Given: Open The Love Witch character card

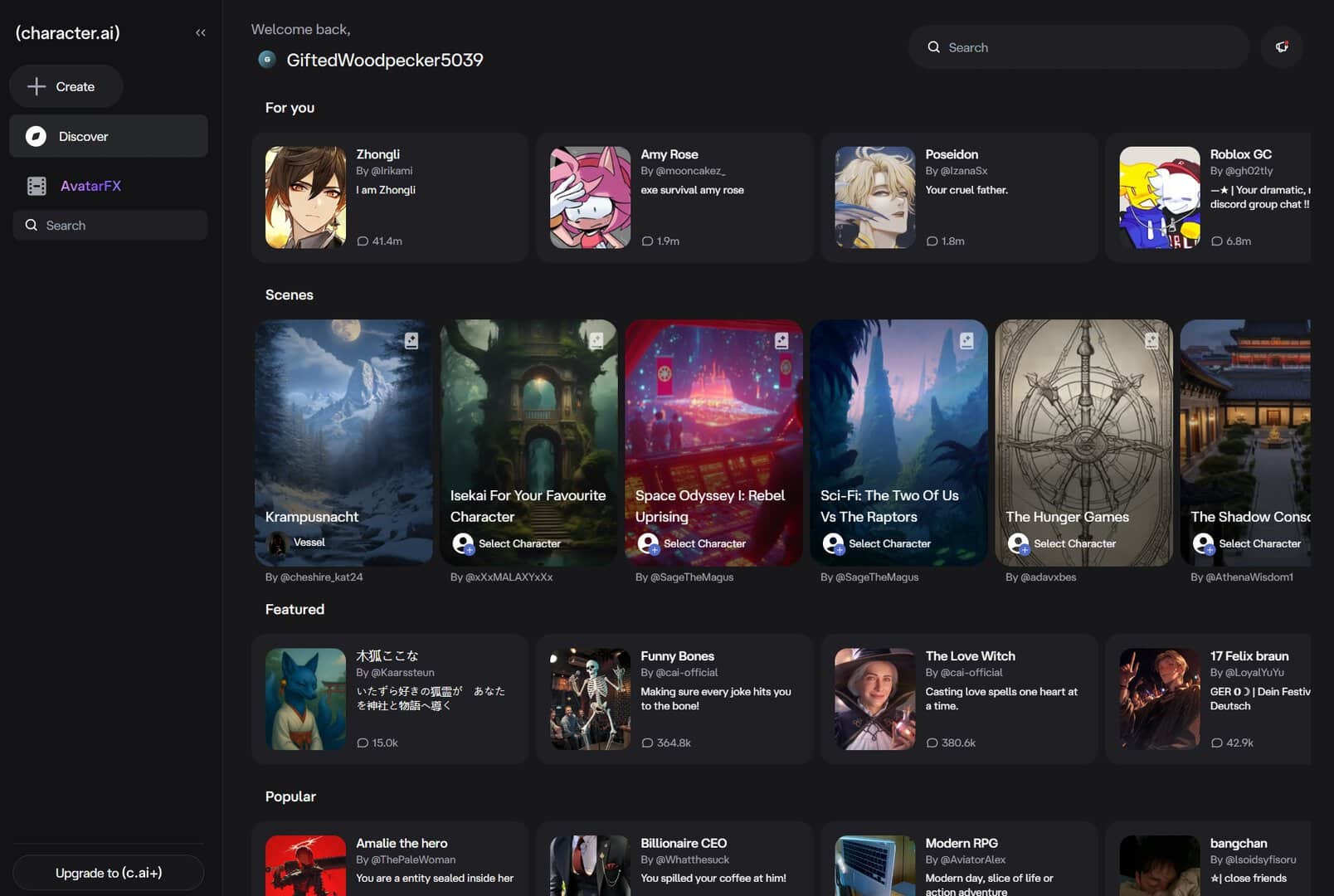Looking at the screenshot, I should tap(959, 699).
